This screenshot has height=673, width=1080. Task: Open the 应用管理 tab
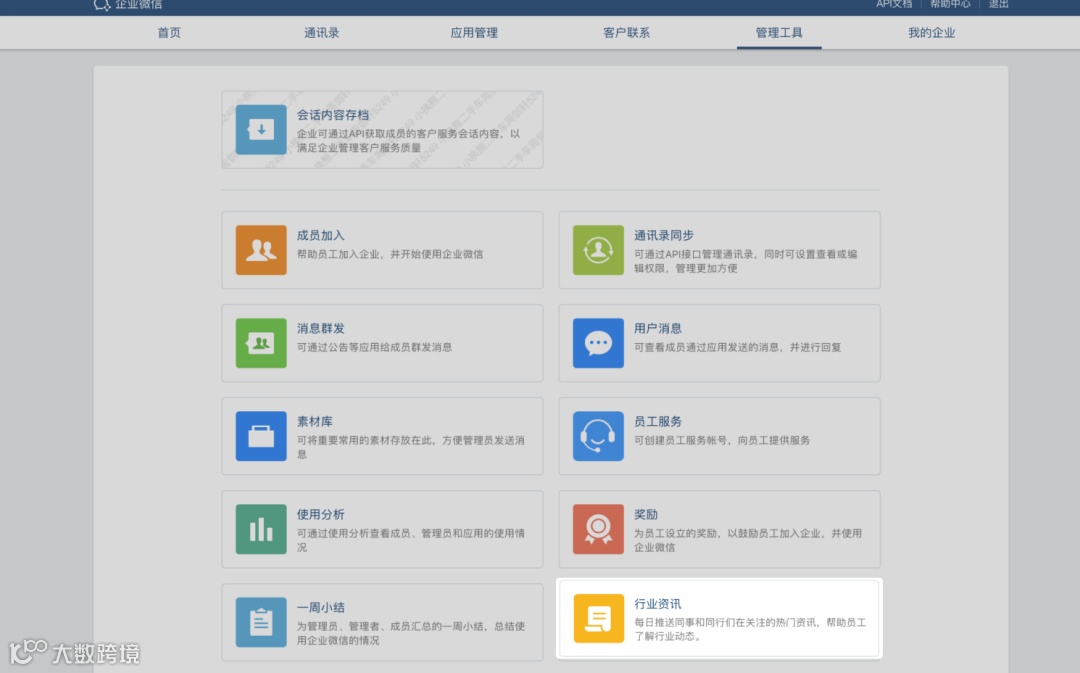[x=474, y=32]
